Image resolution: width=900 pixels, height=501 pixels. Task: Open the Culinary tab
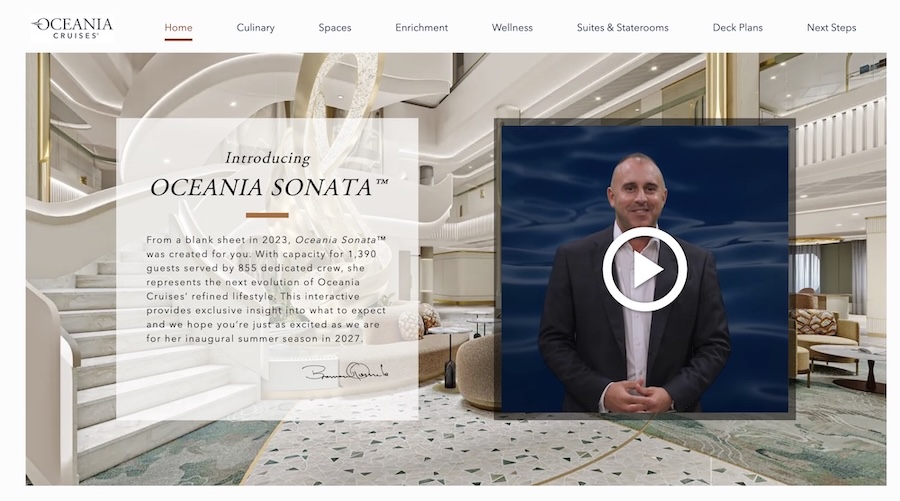[255, 28]
